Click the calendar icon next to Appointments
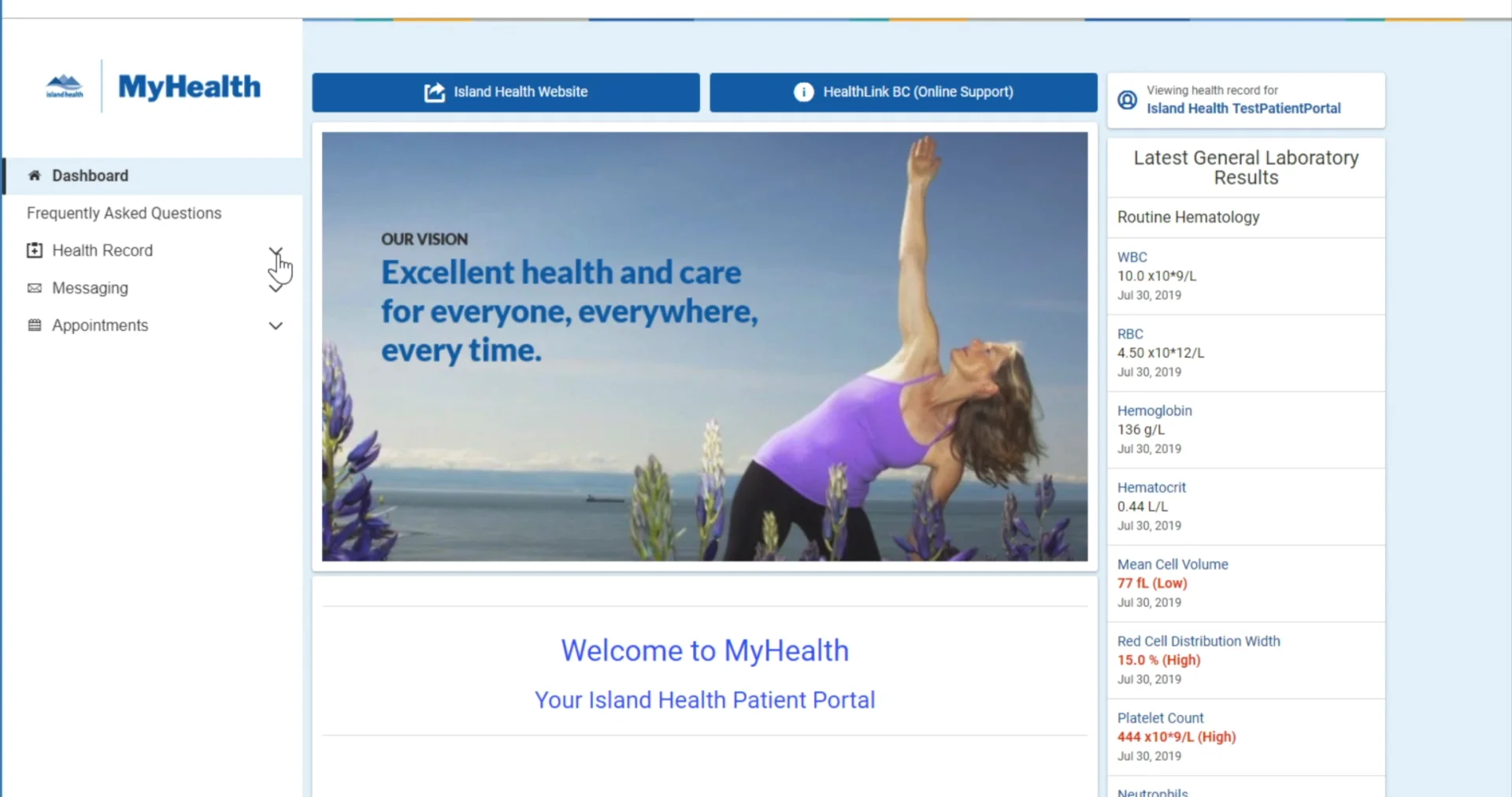Viewport: 1512px width, 797px height. tap(34, 324)
